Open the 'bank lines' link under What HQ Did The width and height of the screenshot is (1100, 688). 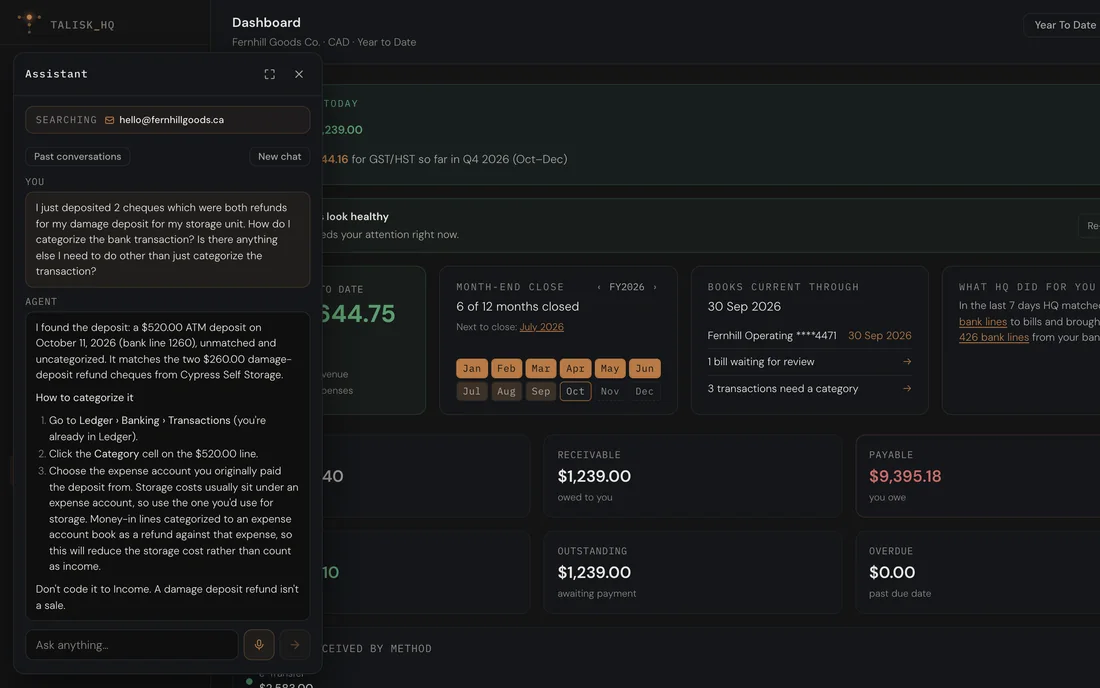pyautogui.click(x=983, y=322)
